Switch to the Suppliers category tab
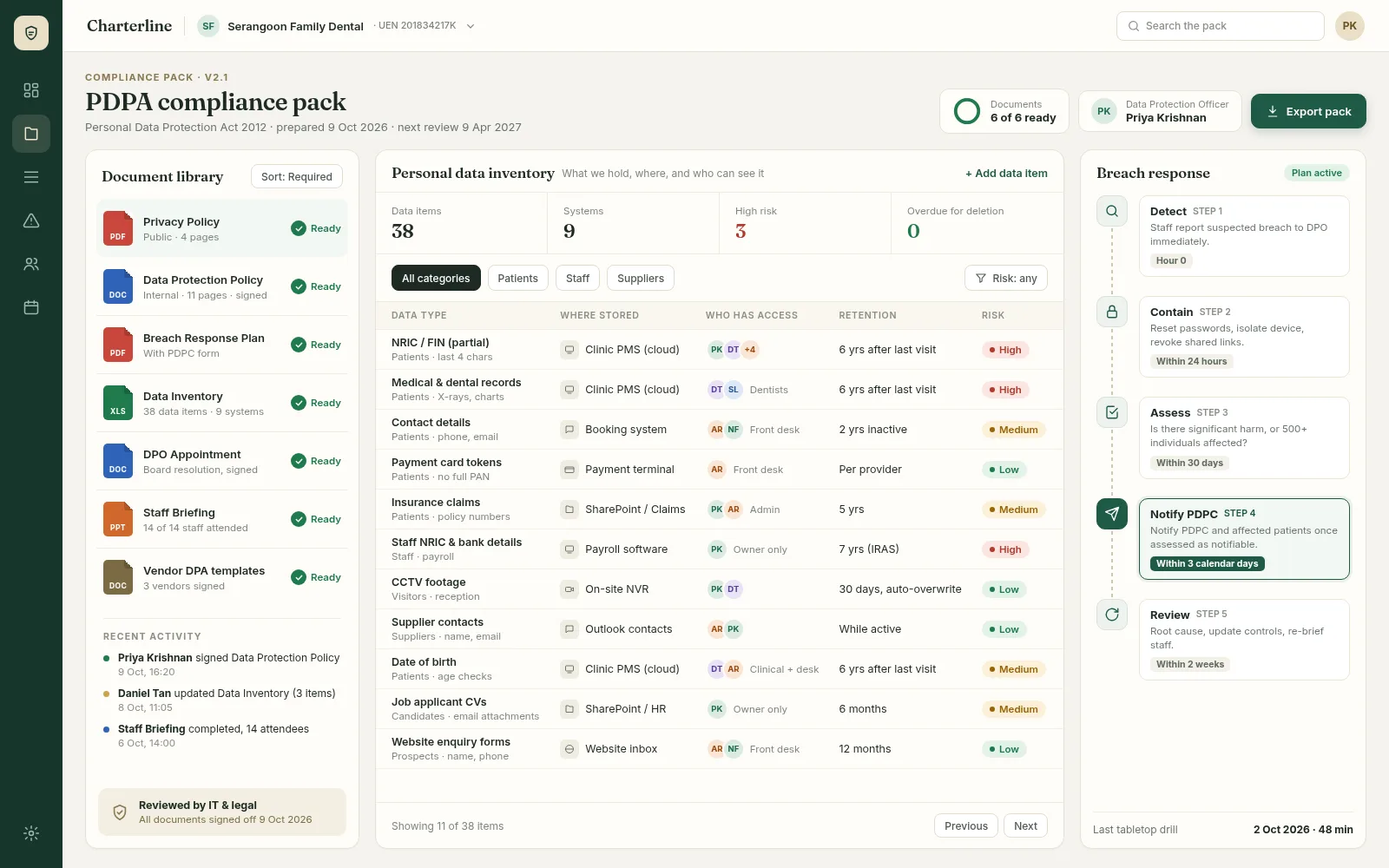 pos(641,278)
